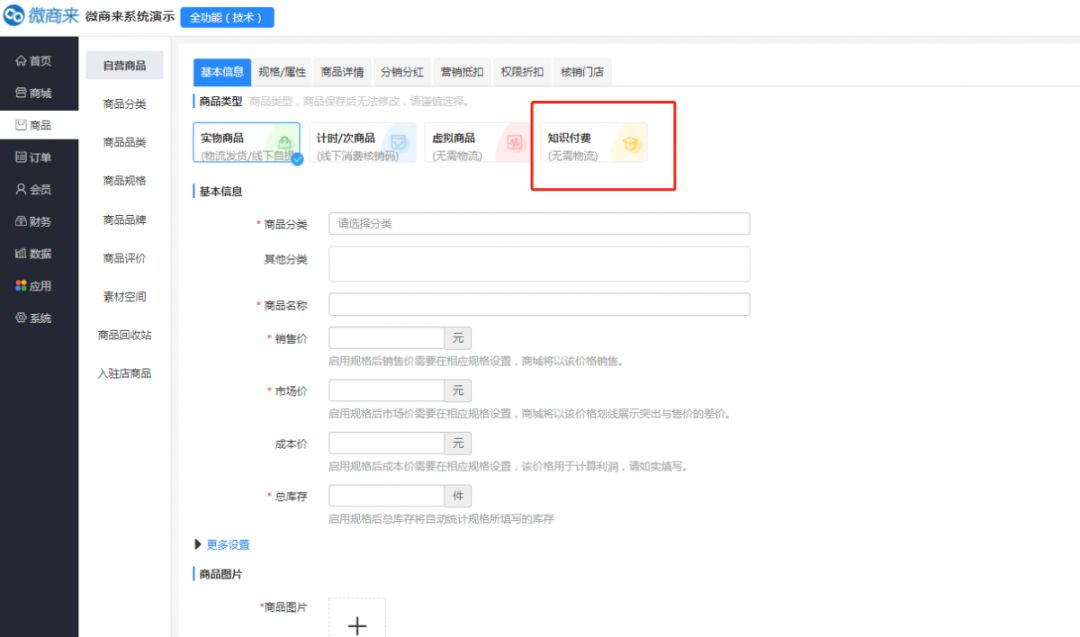This screenshot has height=637, width=1080.
Task: Click the plus button to upload 商品图片
Action: (357, 623)
